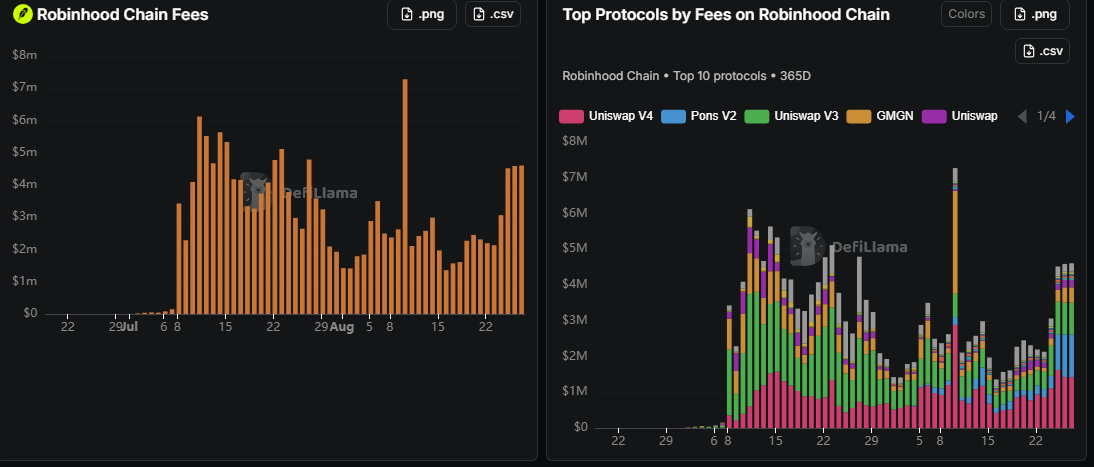Click the tallest $7m bar in Fees chart
This screenshot has width=1094, height=467.
pos(405,197)
